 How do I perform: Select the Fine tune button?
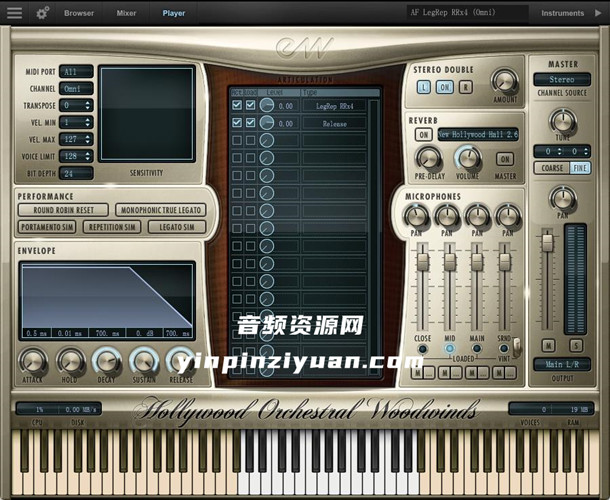(580, 168)
